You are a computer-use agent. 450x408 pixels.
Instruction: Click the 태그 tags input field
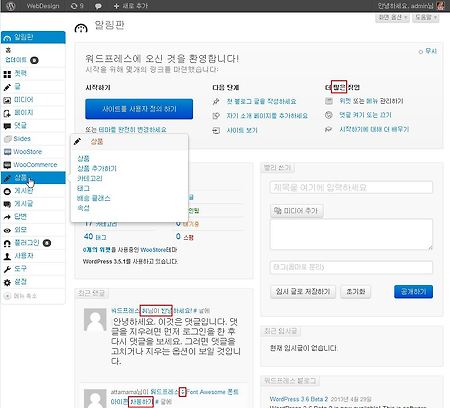click(351, 267)
